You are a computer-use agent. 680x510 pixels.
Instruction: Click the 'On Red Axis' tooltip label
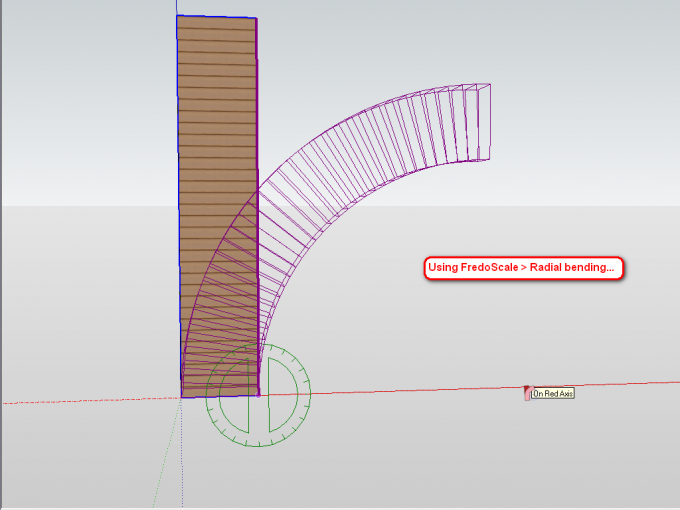tap(553, 393)
